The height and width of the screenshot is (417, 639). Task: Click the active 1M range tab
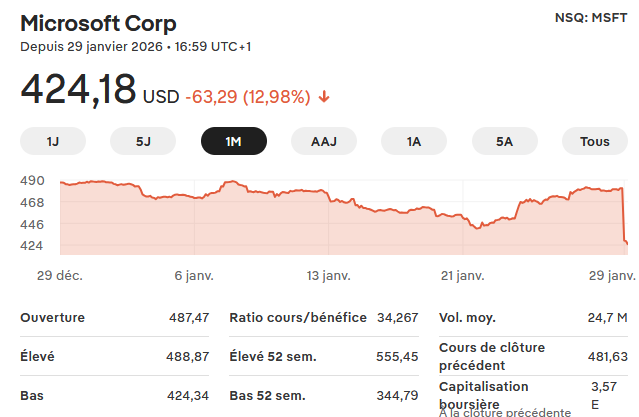coord(234,141)
